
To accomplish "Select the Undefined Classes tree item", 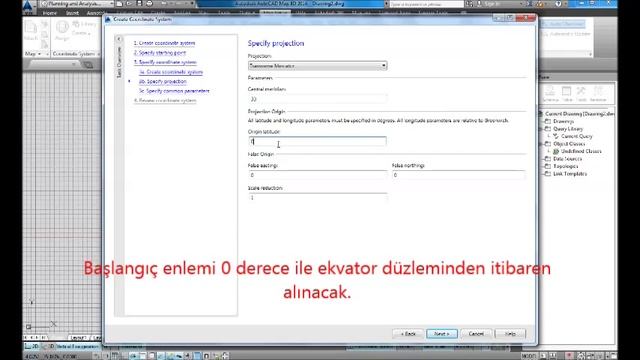I will tap(581, 151).
